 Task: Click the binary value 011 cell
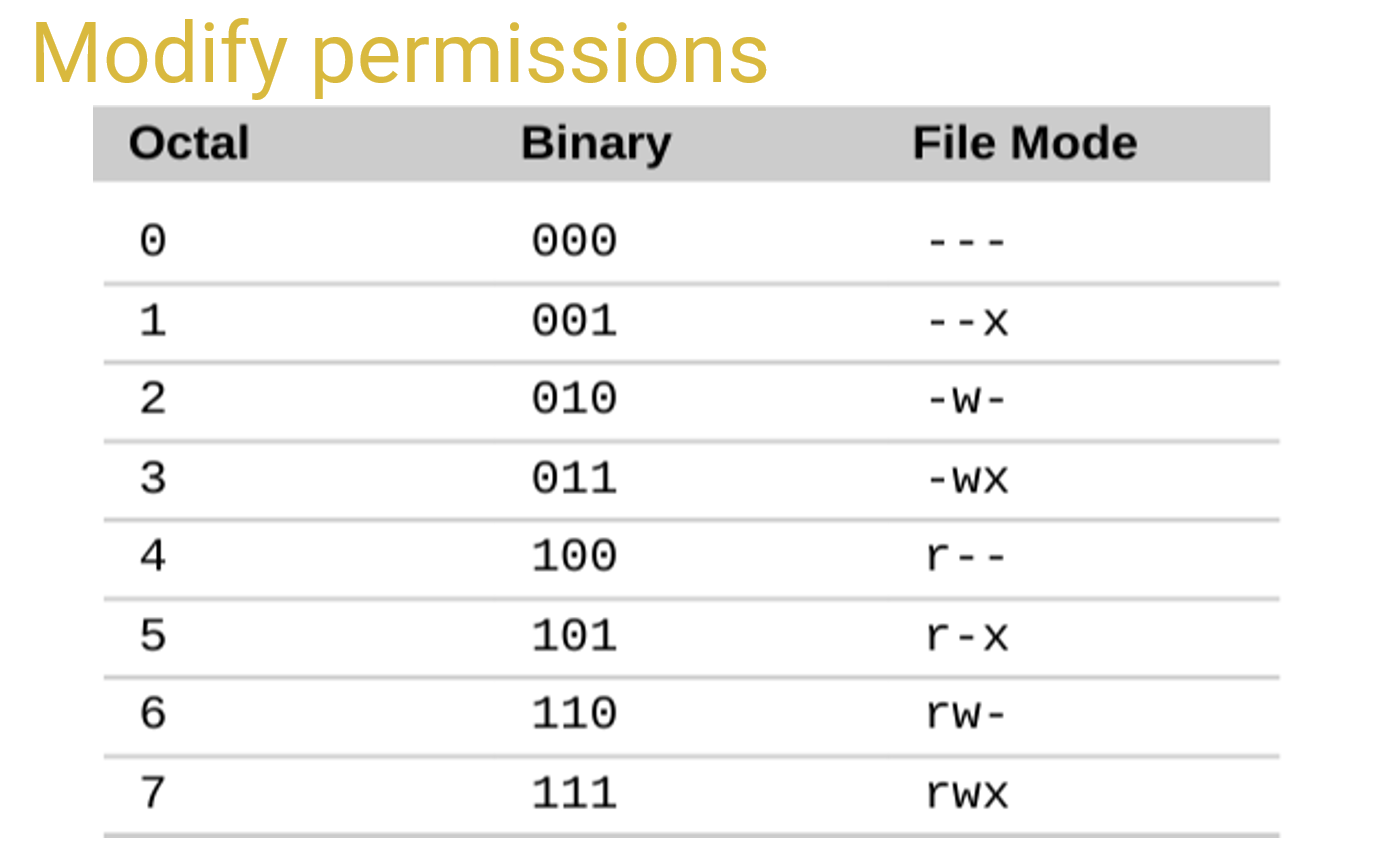574,478
